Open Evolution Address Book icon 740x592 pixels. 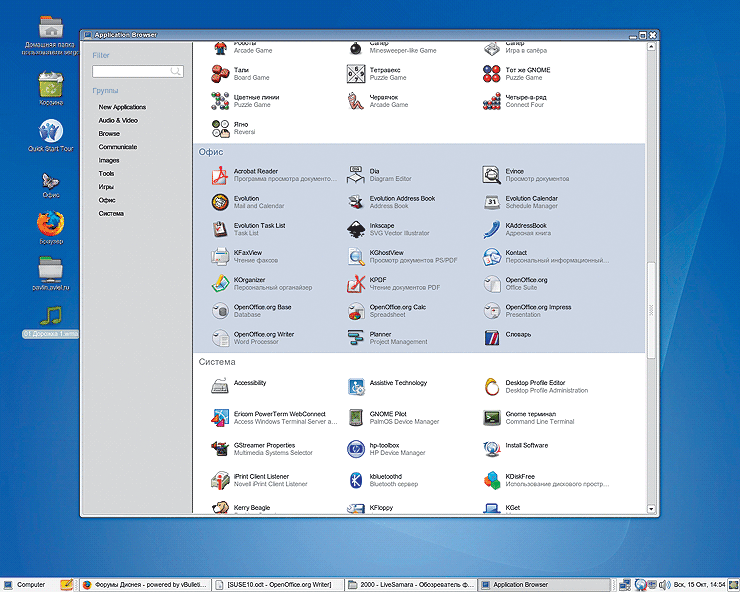(x=355, y=202)
